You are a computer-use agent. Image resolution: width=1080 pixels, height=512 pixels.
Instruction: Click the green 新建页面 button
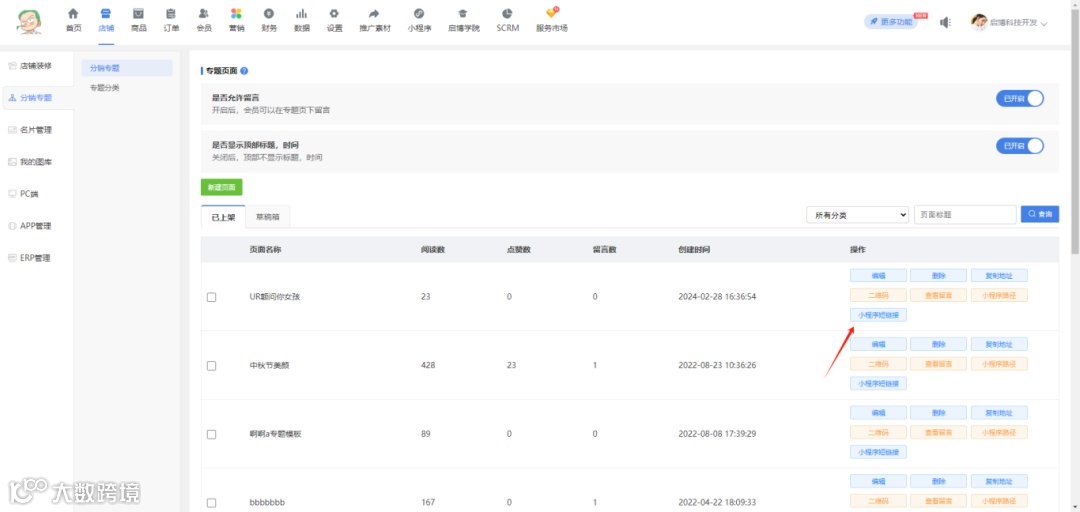coord(222,187)
